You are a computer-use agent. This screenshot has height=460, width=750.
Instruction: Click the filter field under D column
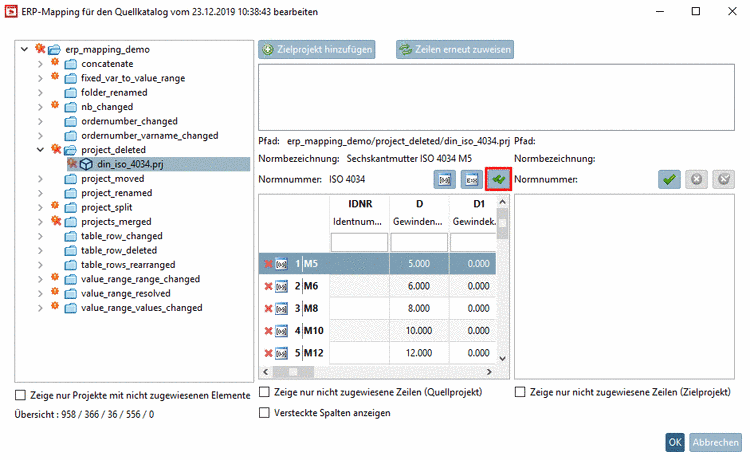pyautogui.click(x=419, y=242)
